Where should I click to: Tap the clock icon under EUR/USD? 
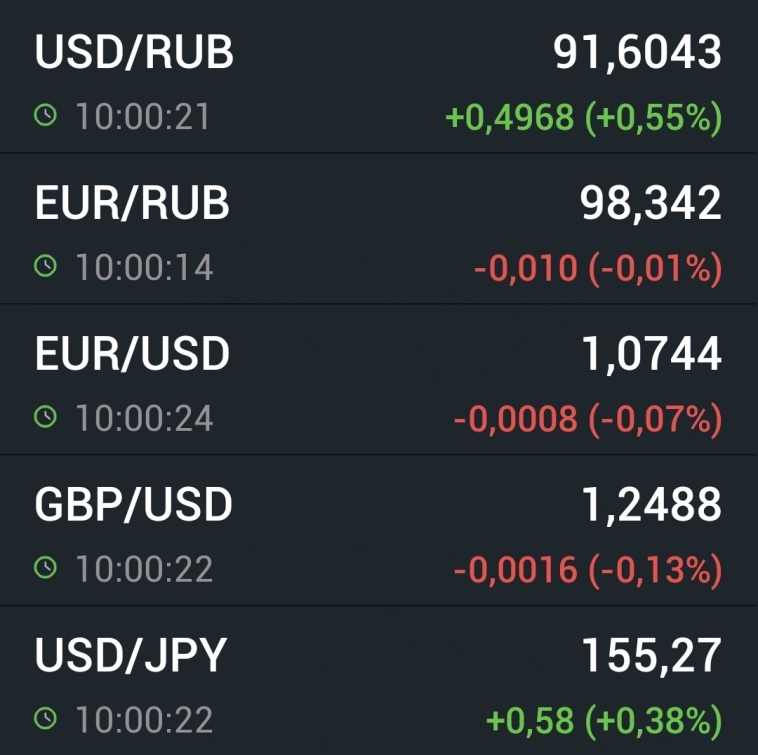point(45,418)
